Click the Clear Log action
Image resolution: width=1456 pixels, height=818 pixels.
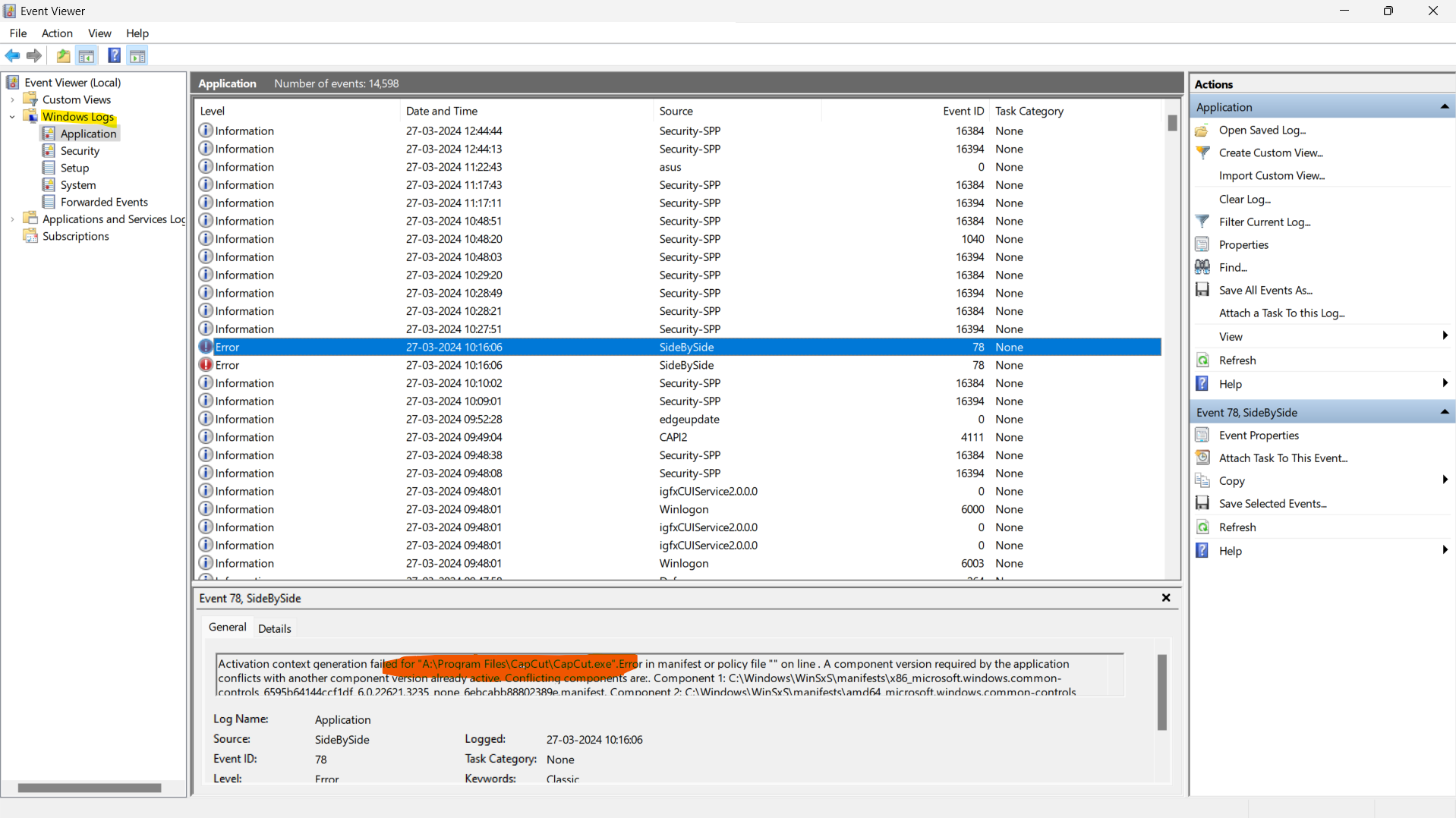1245,199
